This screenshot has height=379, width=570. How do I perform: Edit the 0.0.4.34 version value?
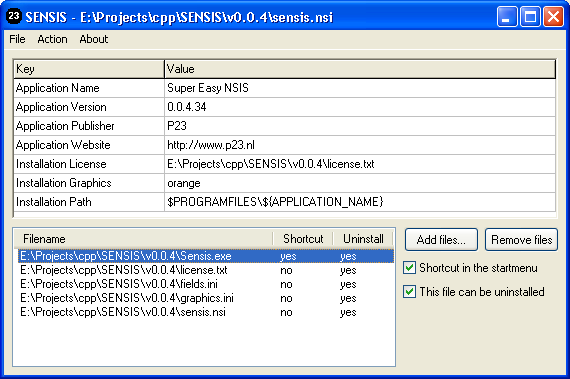pos(360,107)
